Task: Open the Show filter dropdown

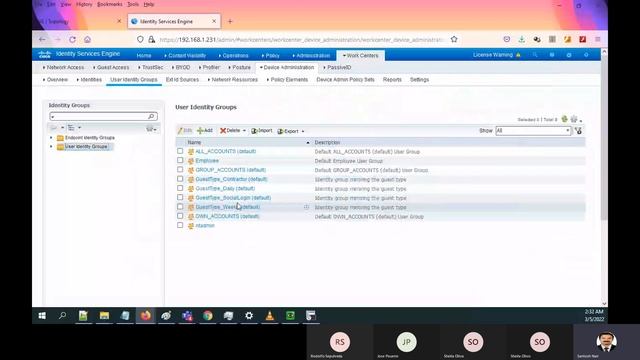Action: point(533,131)
